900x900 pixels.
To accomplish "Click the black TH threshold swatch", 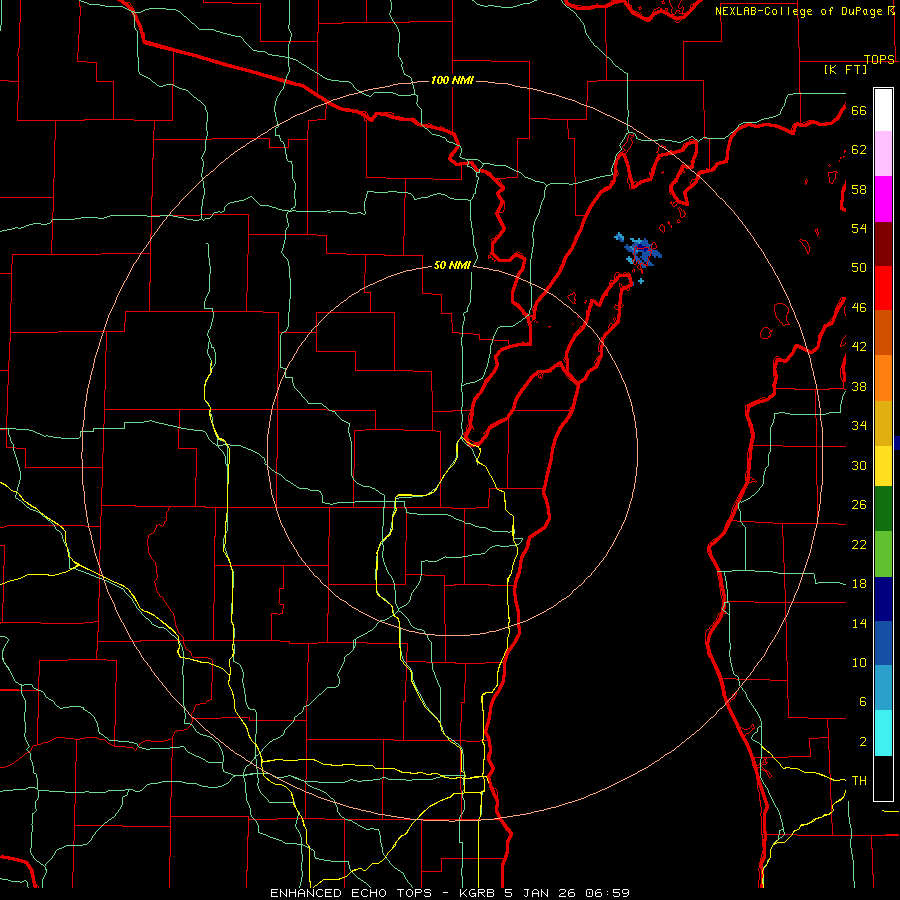I will point(883,778).
